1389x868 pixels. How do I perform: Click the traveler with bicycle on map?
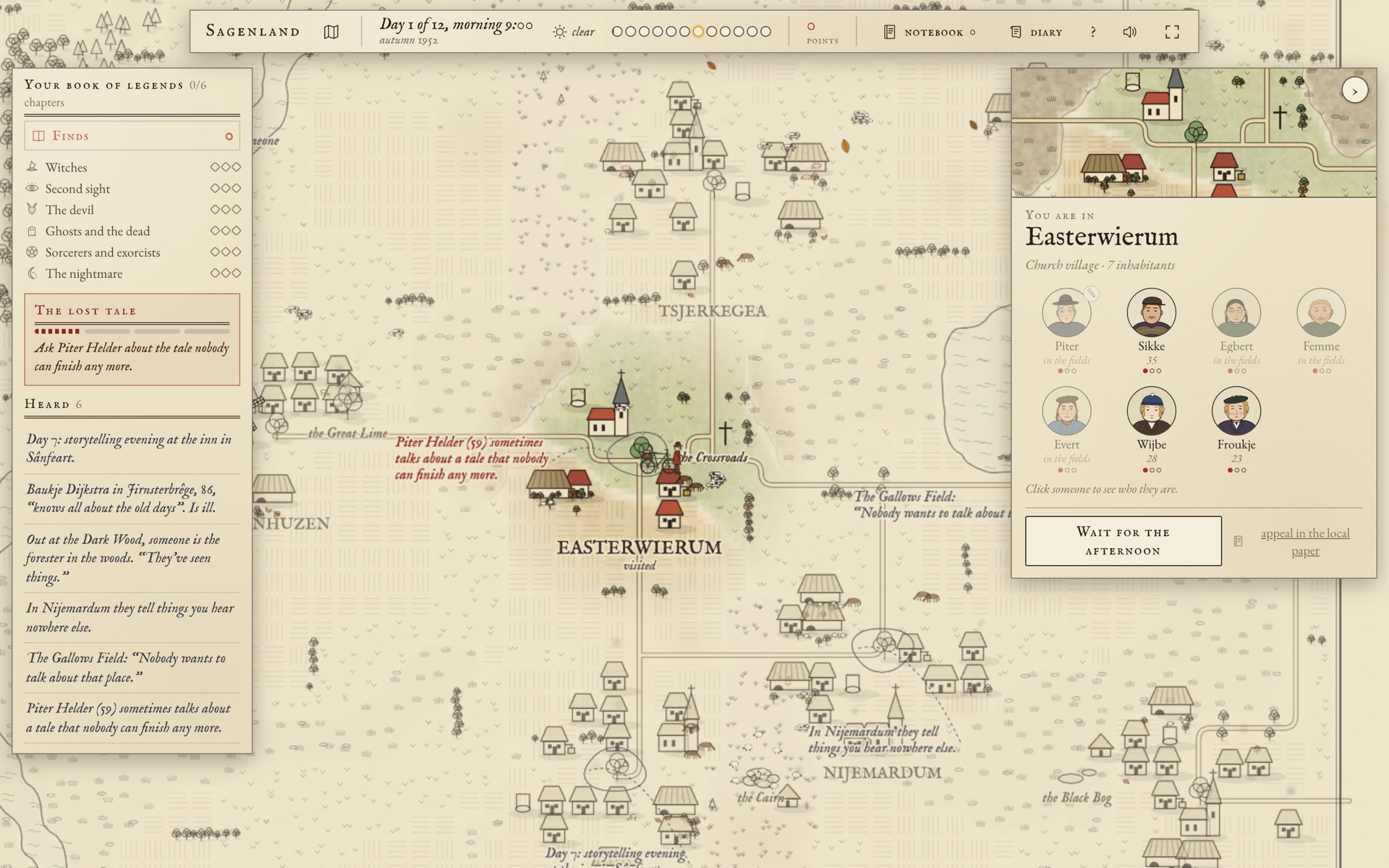coord(660,457)
